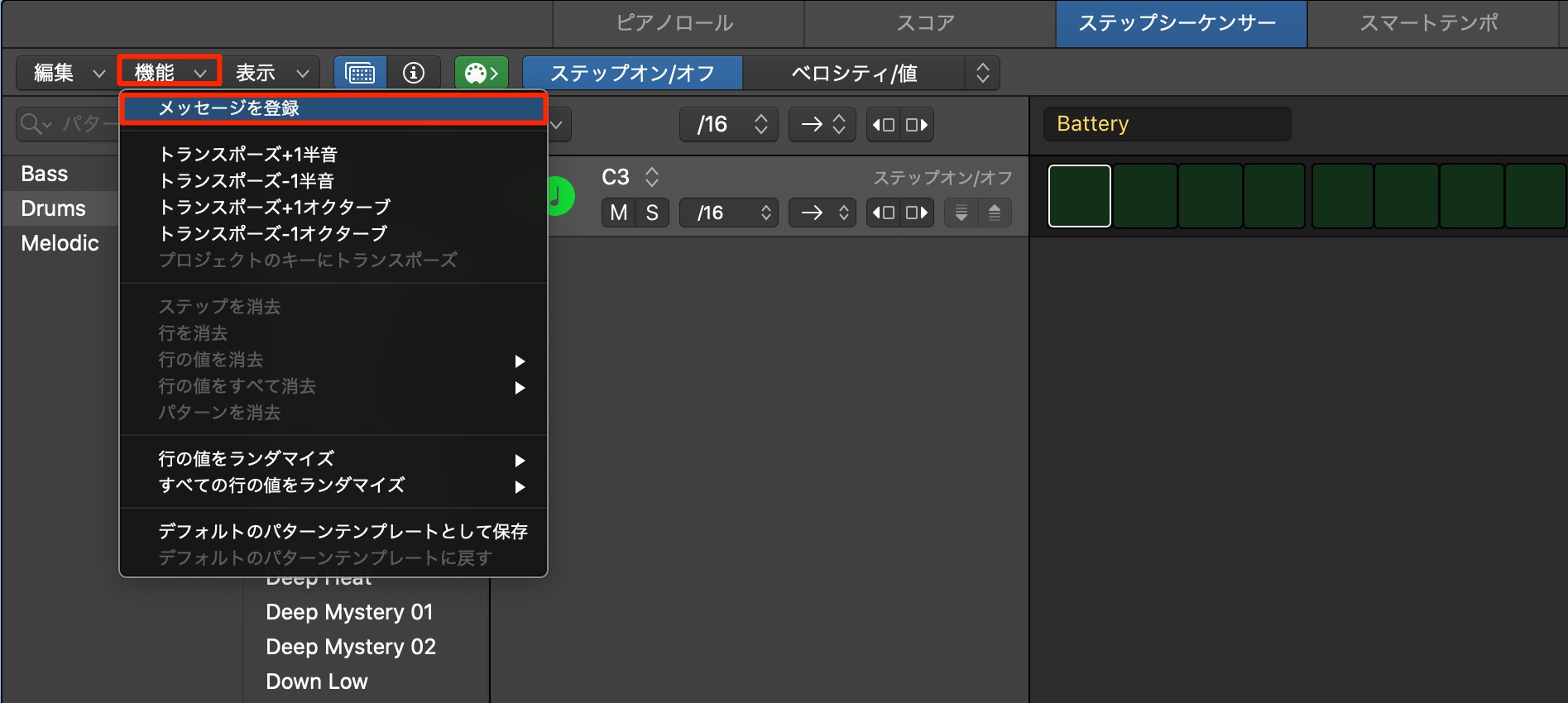
Task: Click the green note icon on C3 row
Action: pyautogui.click(x=561, y=196)
